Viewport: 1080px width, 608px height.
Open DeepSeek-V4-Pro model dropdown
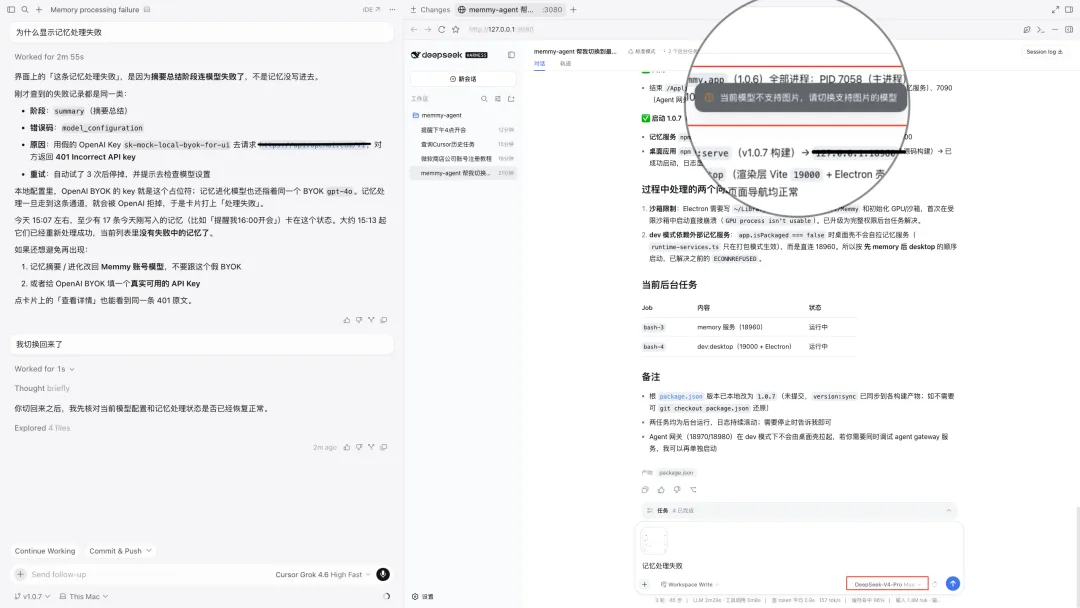tap(887, 584)
